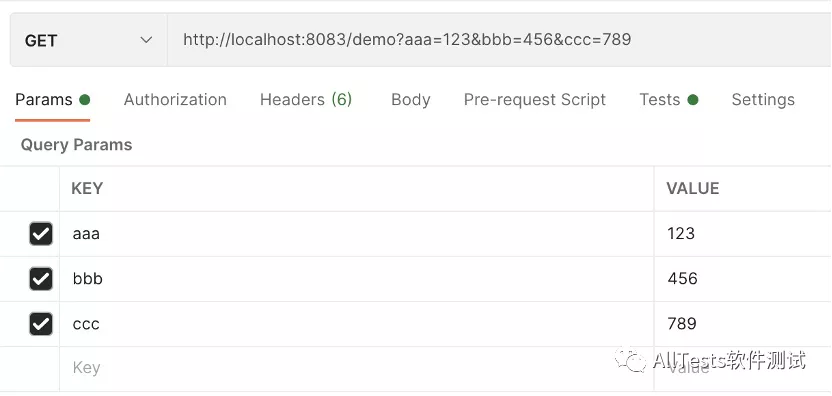The height and width of the screenshot is (396, 832).
Task: Switch to the Params tab
Action: 52,100
